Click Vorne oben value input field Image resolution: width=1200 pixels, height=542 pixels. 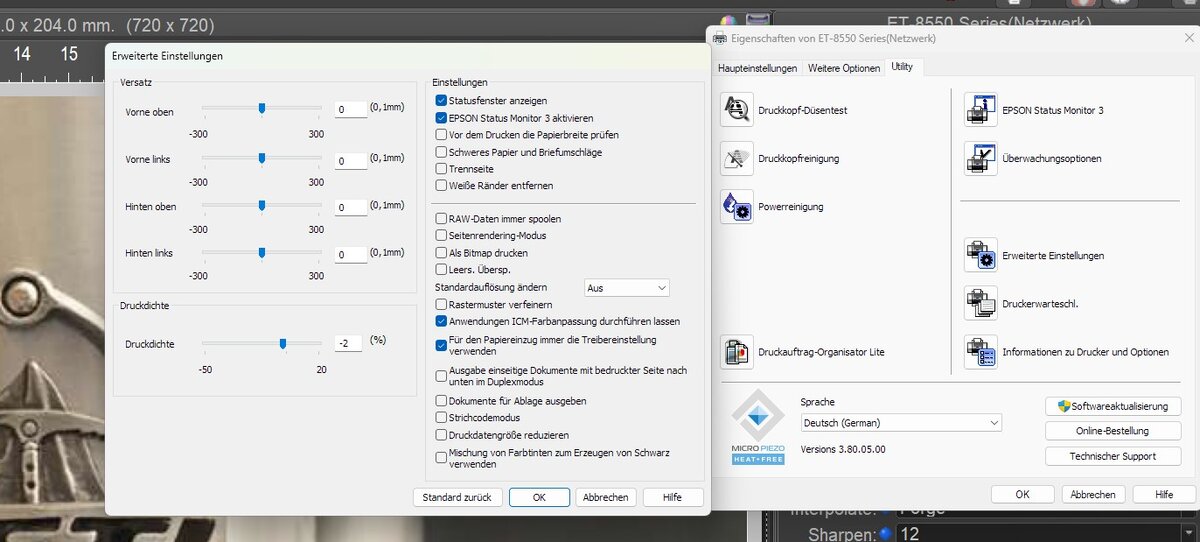coord(350,110)
